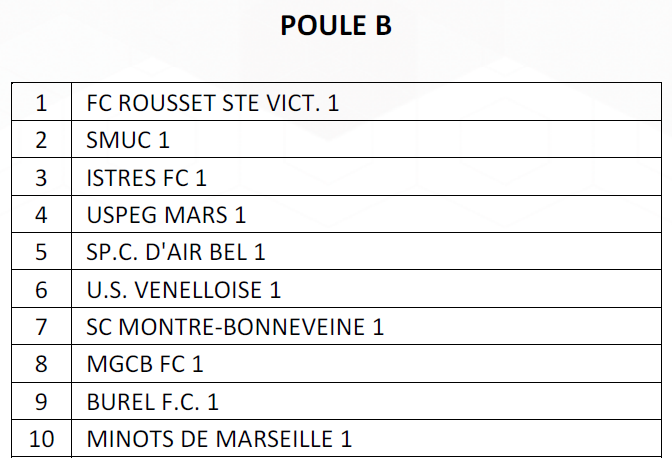Select rank number 3 cell
672x468 pixels.
(x=42, y=177)
